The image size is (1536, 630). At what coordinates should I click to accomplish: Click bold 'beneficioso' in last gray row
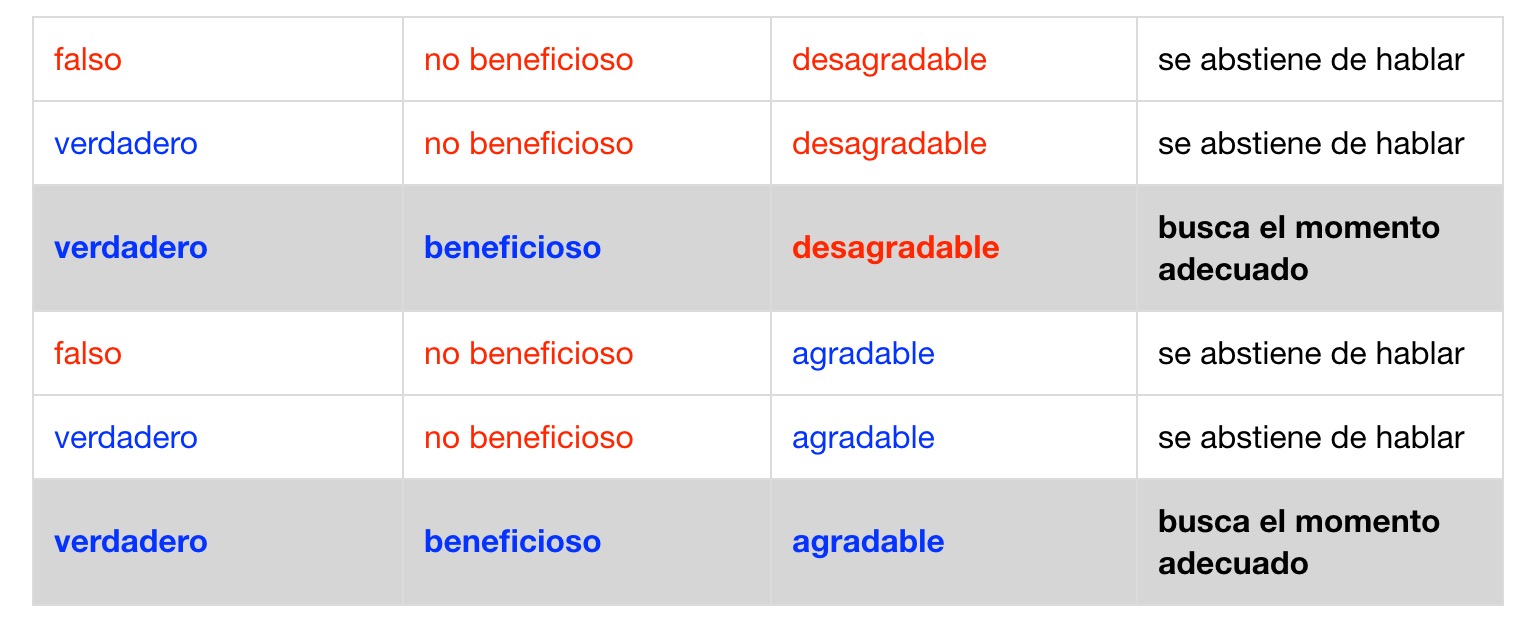click(512, 542)
